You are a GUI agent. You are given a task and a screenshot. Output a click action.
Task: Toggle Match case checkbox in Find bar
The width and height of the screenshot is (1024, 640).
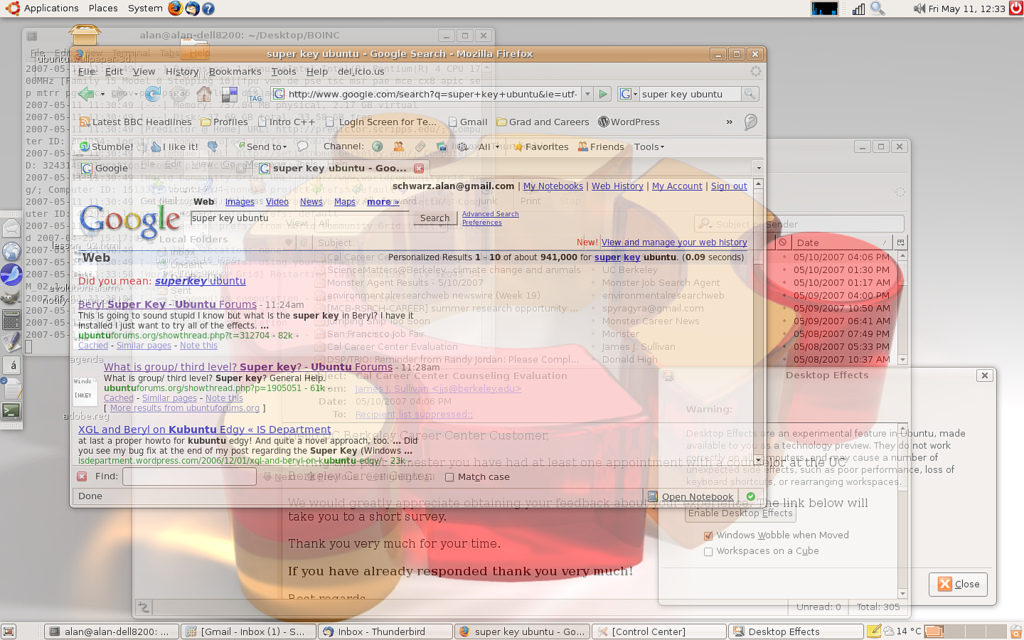pyautogui.click(x=449, y=477)
